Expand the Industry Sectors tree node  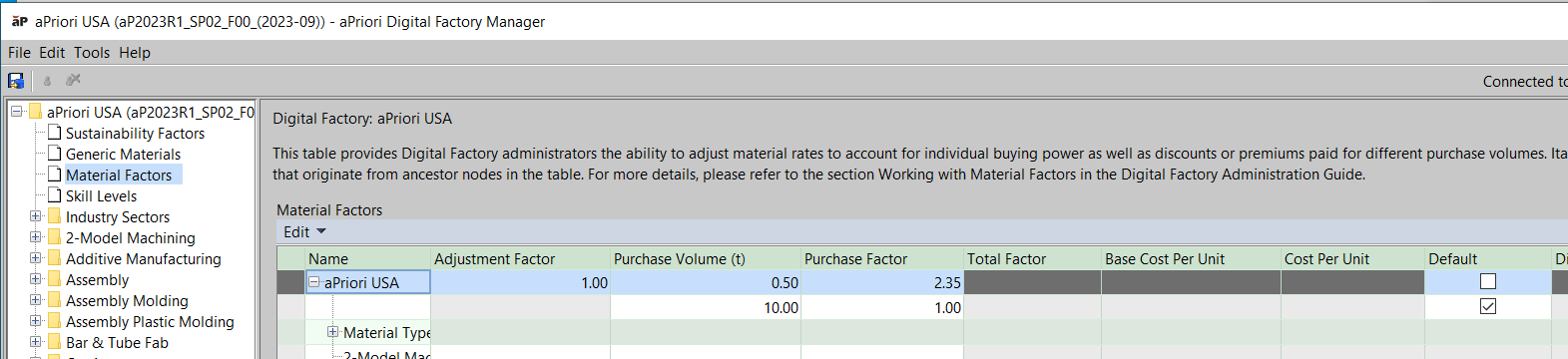tap(36, 216)
